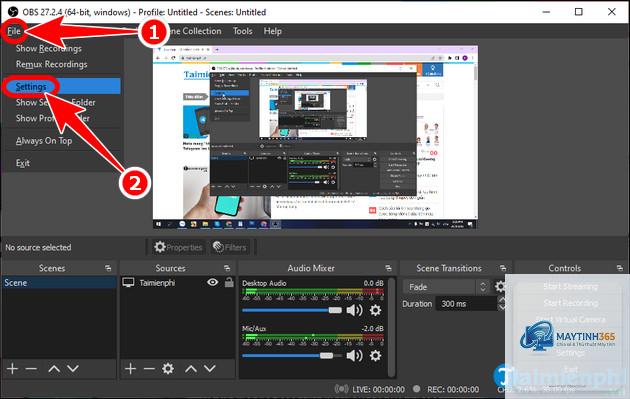Viewport: 630px width, 399px height.
Task: Add a new scene
Action: point(12,368)
